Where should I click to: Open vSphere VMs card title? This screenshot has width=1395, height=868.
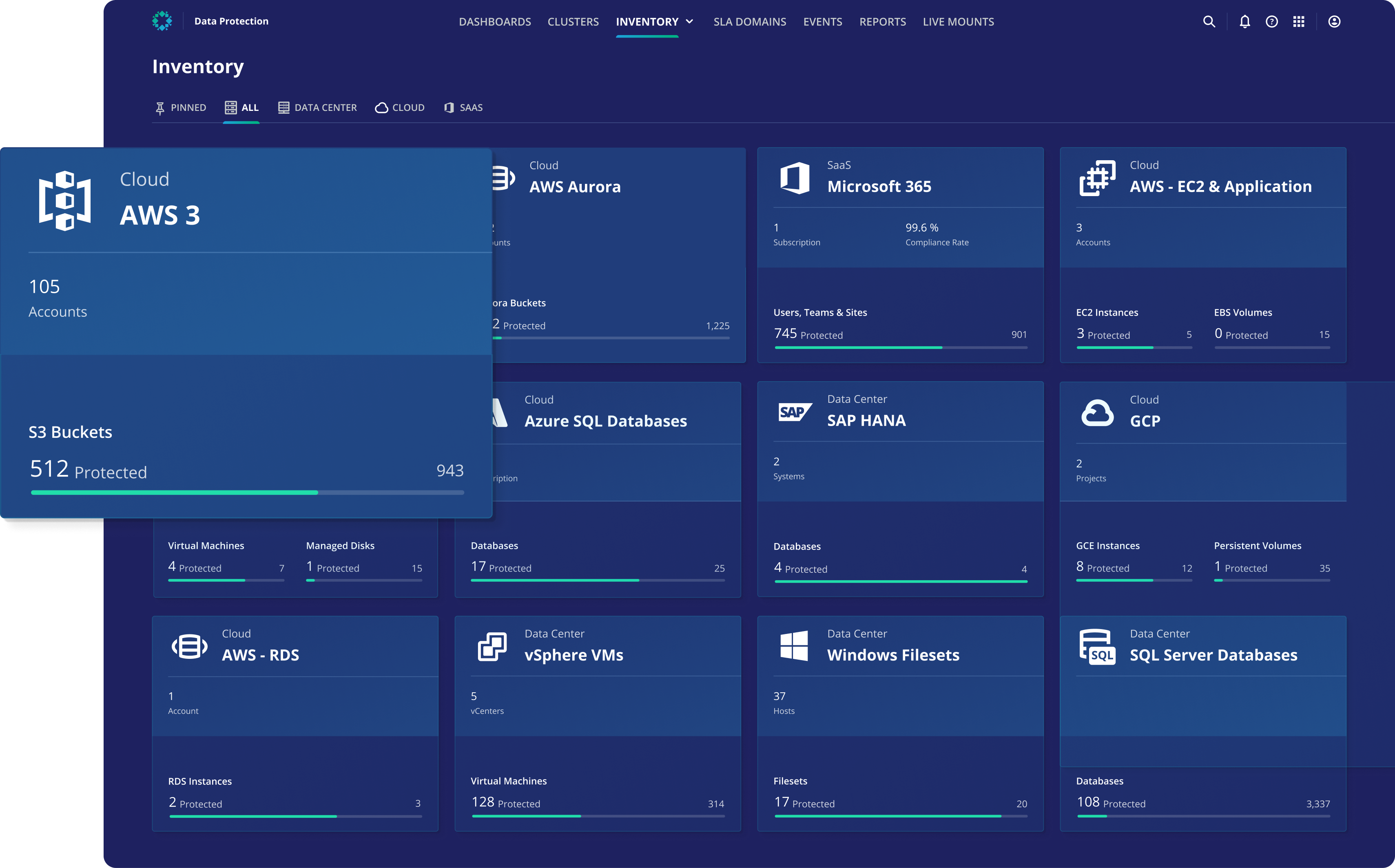point(574,655)
